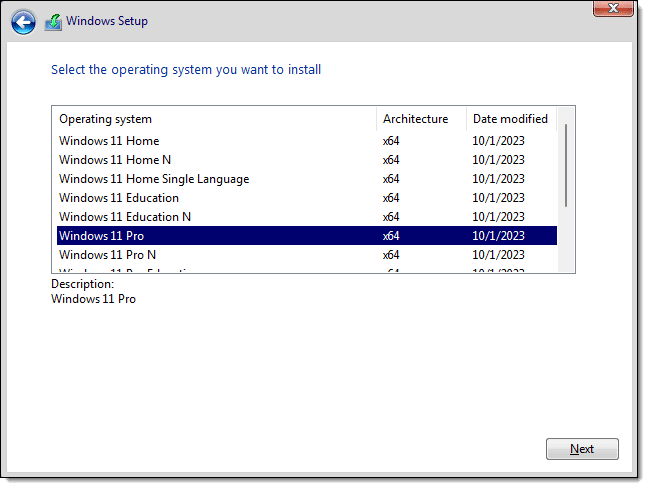Select Windows 11 Home N
The width and height of the screenshot is (648, 488).
307,160
